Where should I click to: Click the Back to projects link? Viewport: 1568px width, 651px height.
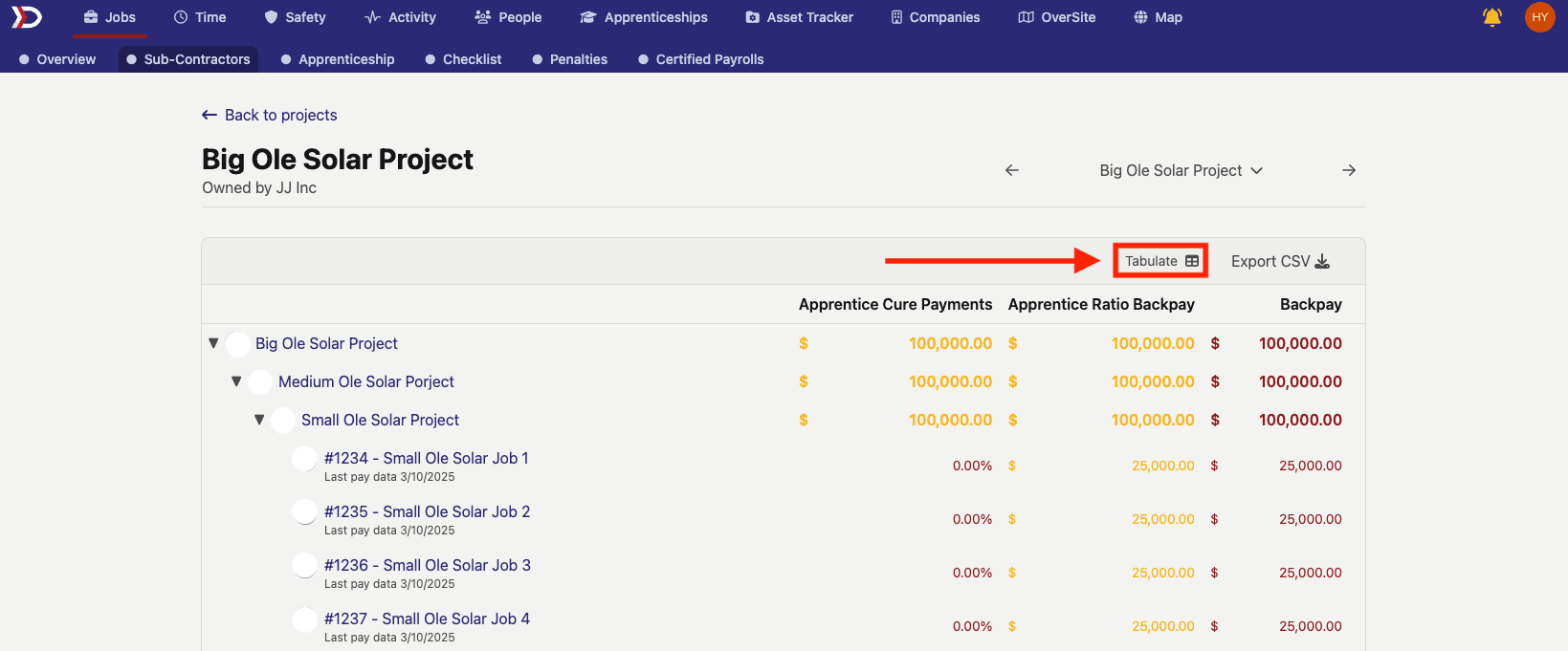(x=270, y=115)
